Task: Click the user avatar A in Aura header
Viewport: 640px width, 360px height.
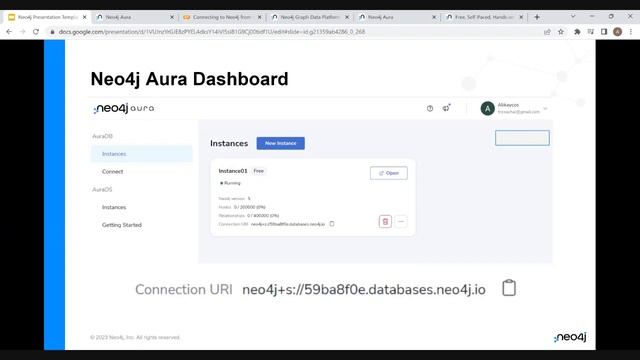Action: pos(487,109)
